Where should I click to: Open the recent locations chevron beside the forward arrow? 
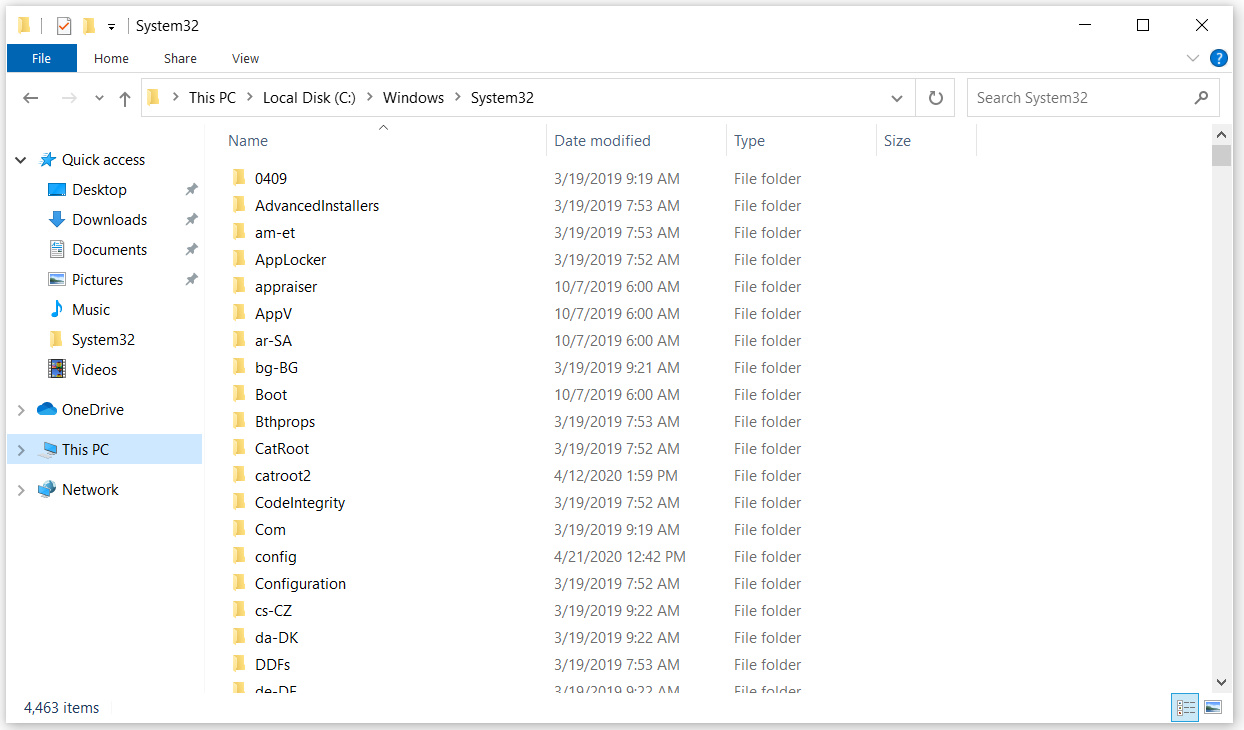pos(98,97)
